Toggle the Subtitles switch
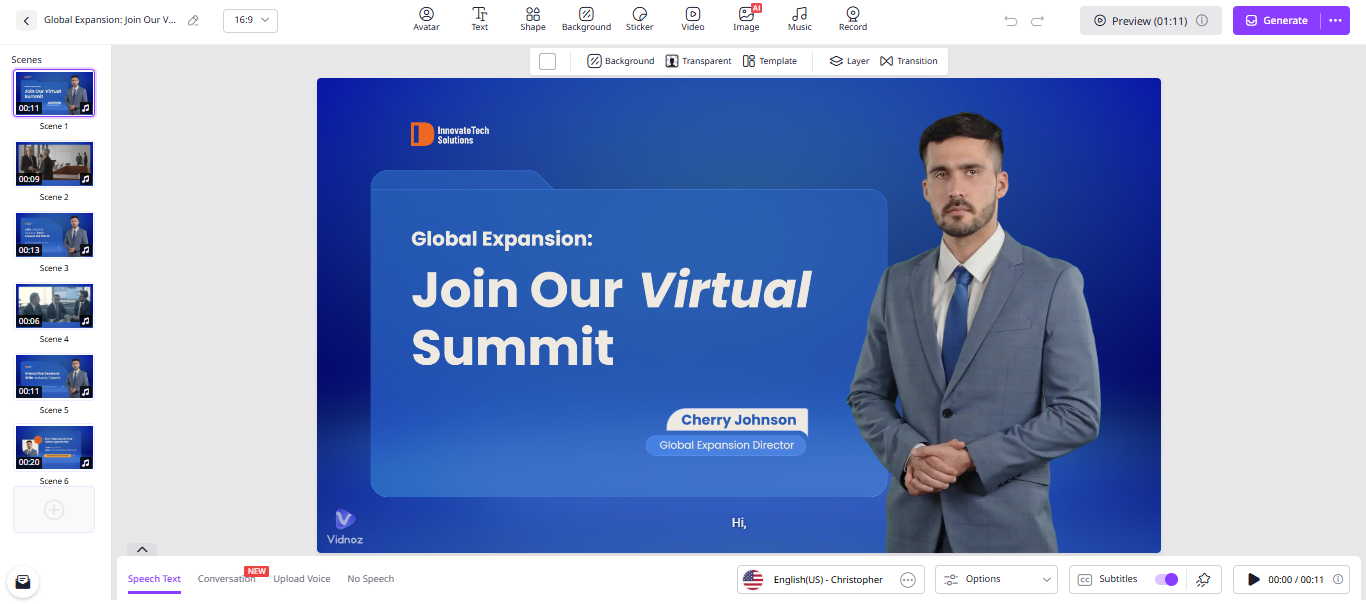The width and height of the screenshot is (1366, 604). (x=1166, y=579)
